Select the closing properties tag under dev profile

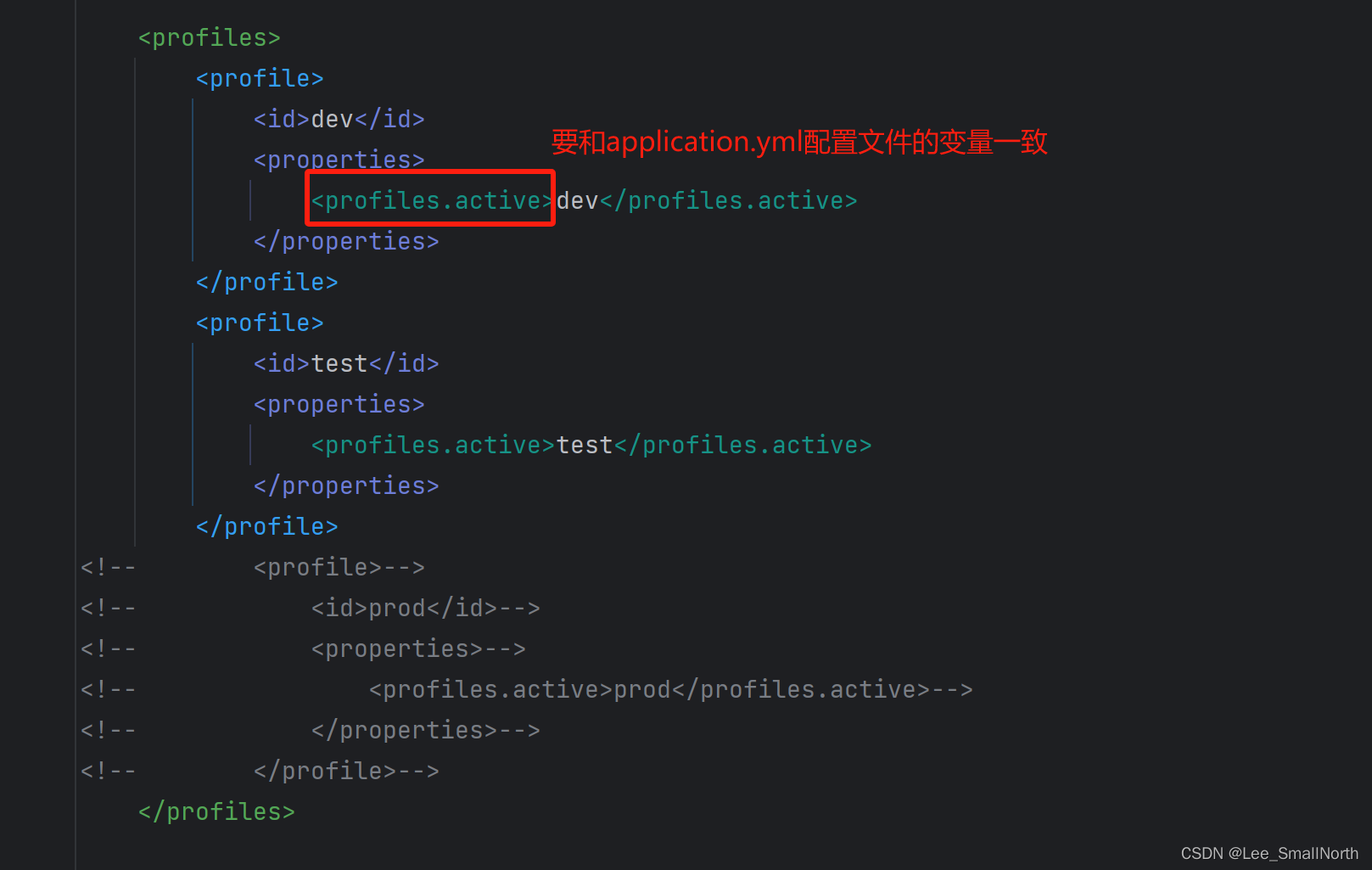tap(345, 241)
